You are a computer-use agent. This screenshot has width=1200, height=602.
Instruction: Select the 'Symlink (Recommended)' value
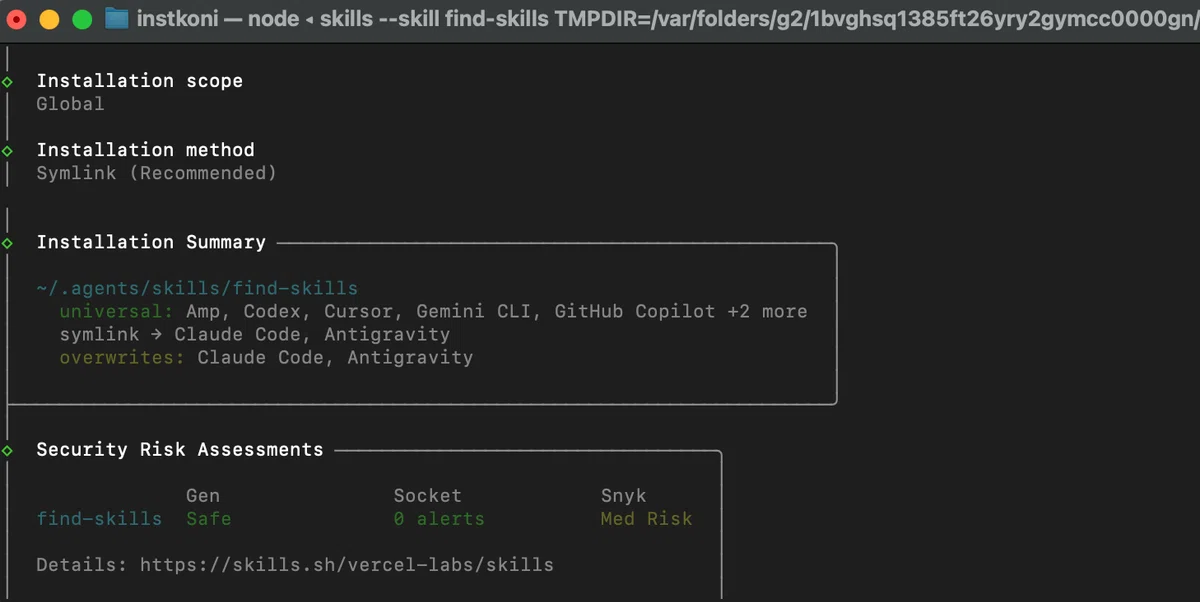157,173
